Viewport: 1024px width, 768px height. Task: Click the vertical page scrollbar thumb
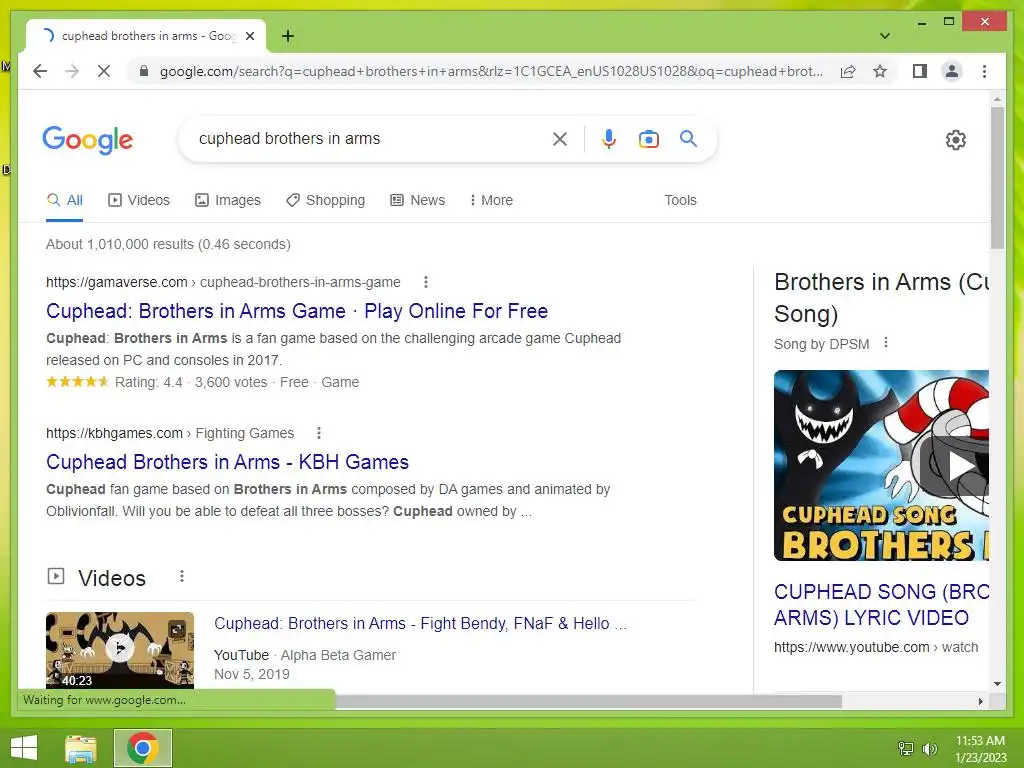997,178
